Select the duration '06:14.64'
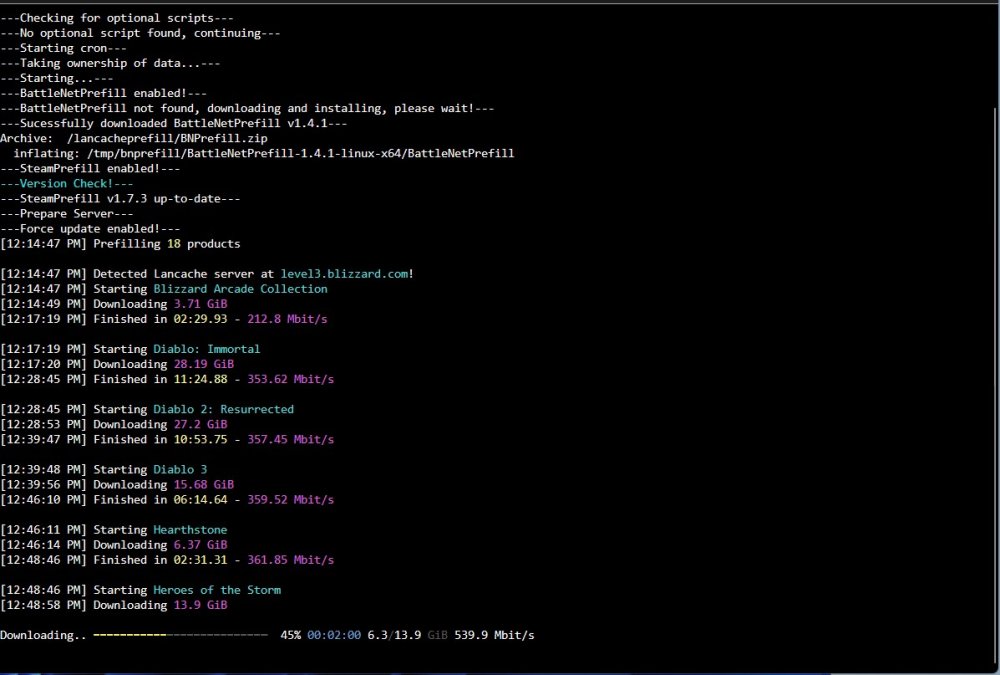 (x=200, y=500)
